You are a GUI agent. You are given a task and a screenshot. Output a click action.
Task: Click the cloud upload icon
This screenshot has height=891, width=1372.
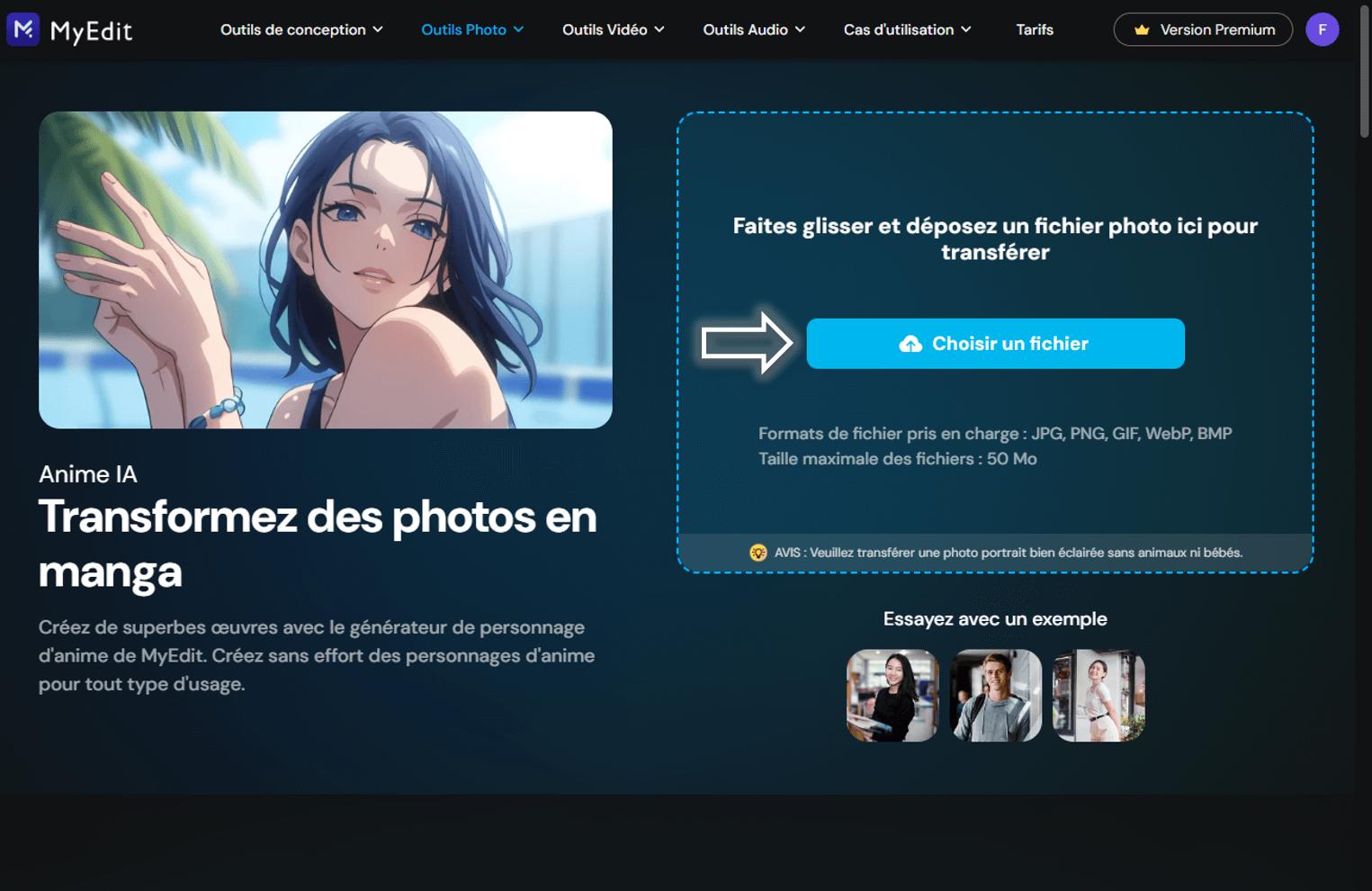coord(910,343)
